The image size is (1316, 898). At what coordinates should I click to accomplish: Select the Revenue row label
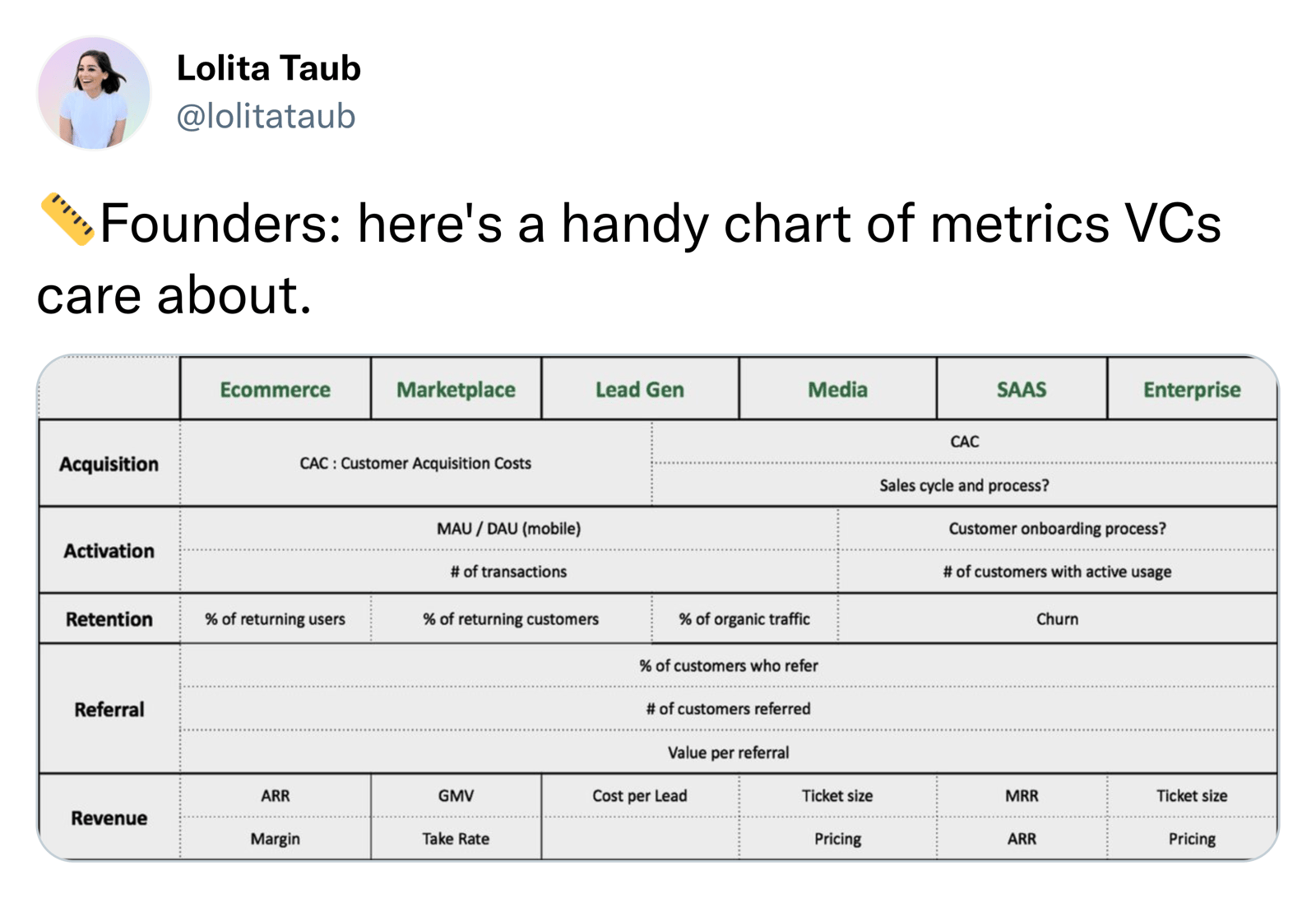point(109,818)
